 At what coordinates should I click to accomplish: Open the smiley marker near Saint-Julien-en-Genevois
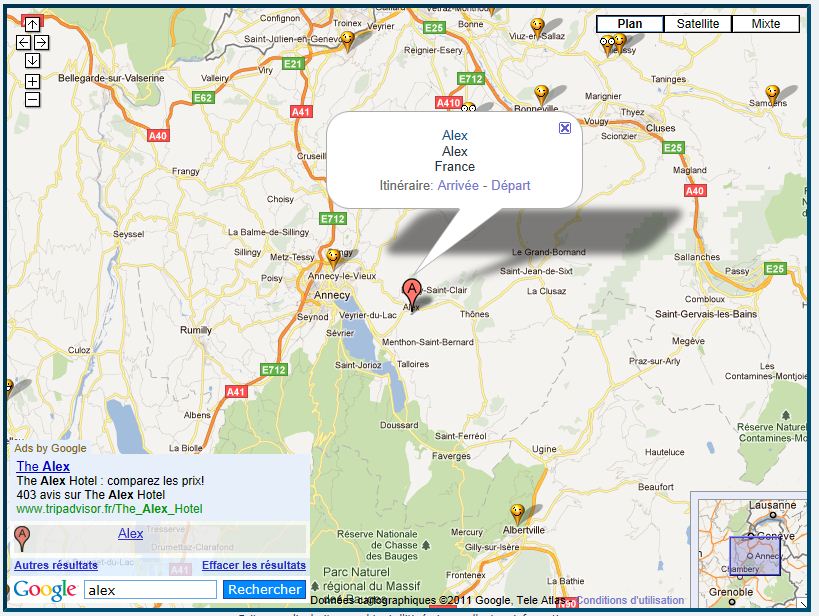[347, 40]
